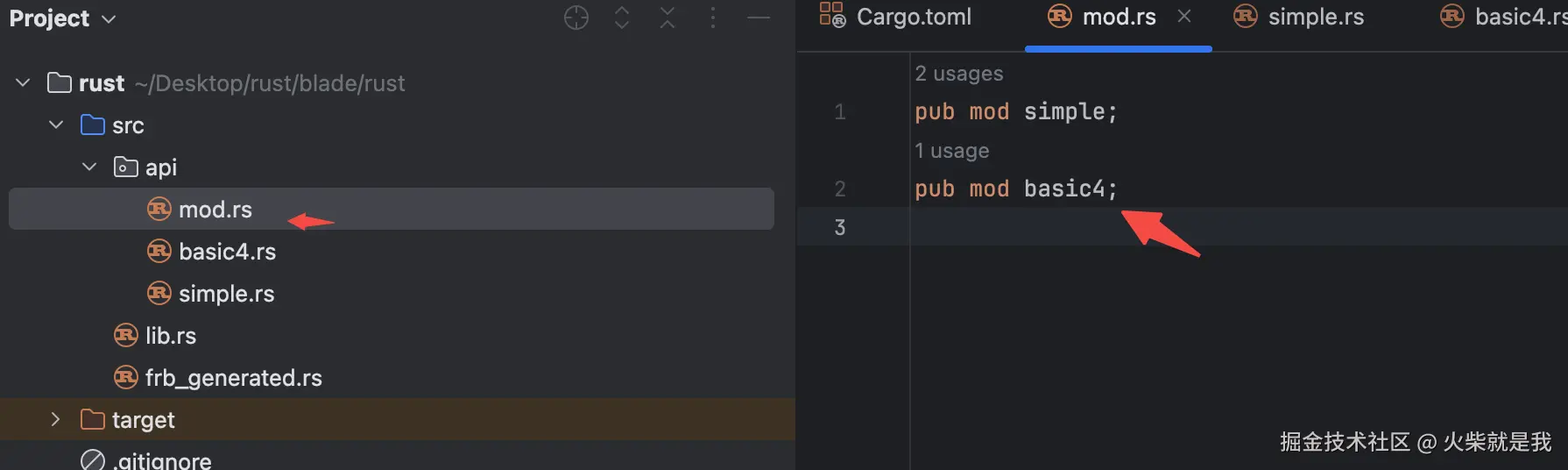This screenshot has height=470, width=1568.
Task: Collapse the src folder
Action: [x=56, y=125]
